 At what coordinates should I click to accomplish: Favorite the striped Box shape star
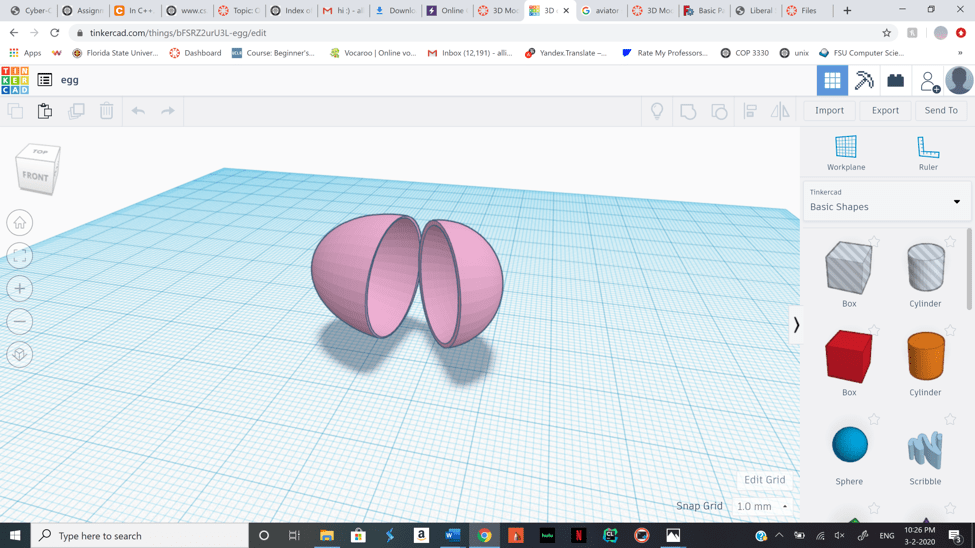click(874, 241)
